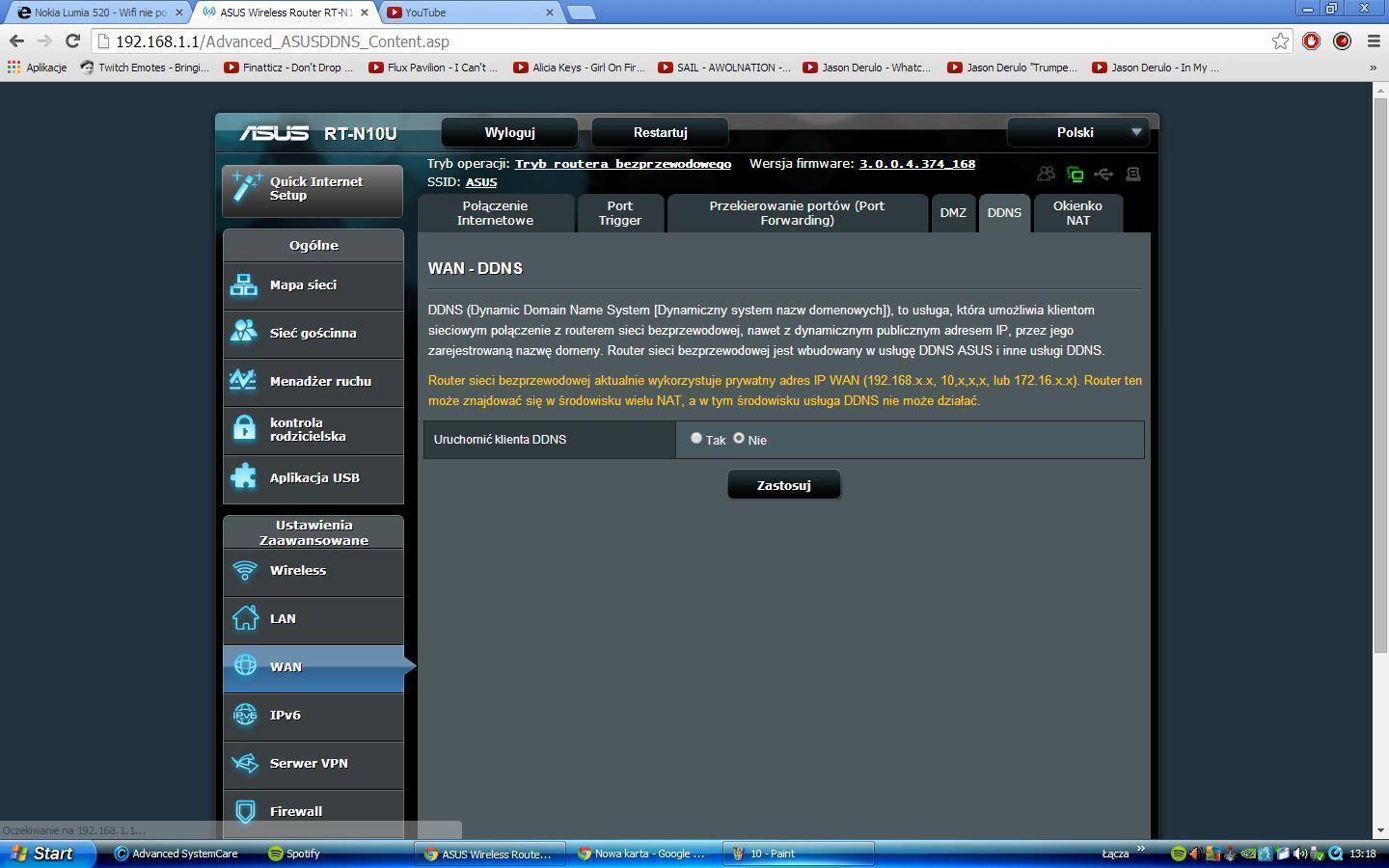1389x868 pixels.
Task: Click the Mapa sieci network map icon
Action: click(244, 285)
